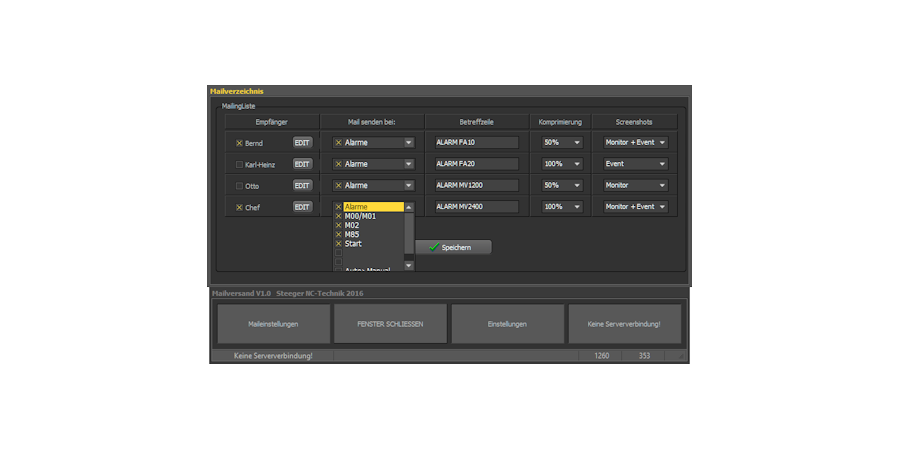Click the Betreffzeile column header
The width and height of the screenshot is (900, 450).
(x=476, y=122)
